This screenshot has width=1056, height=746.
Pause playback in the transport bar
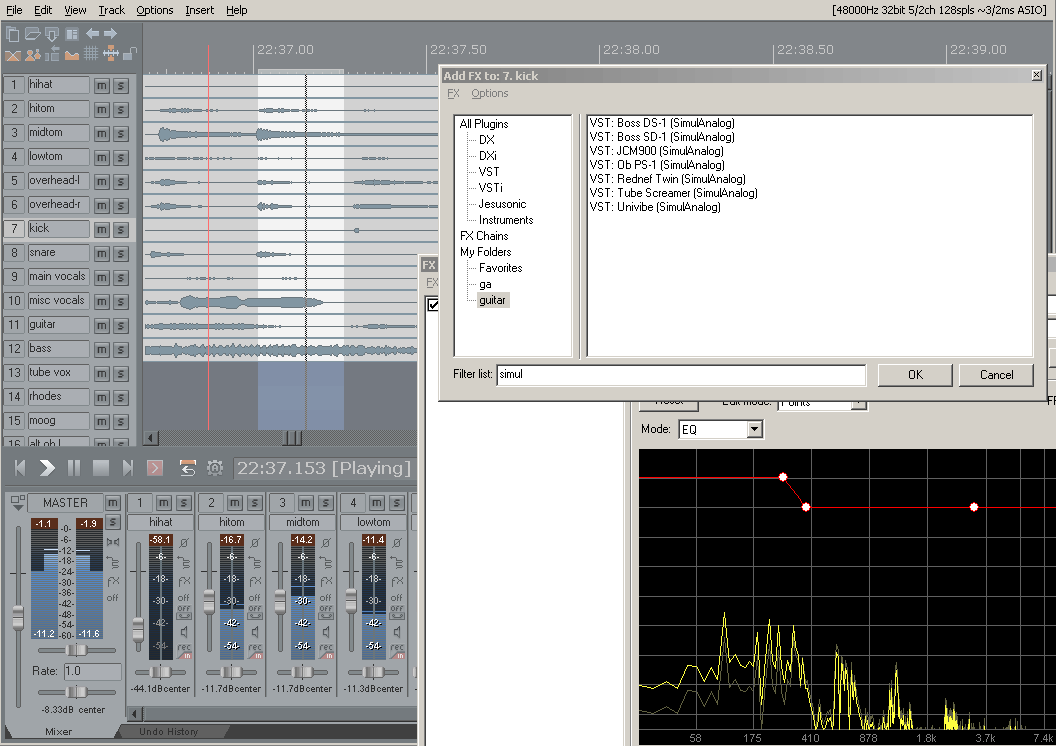pyautogui.click(x=74, y=468)
